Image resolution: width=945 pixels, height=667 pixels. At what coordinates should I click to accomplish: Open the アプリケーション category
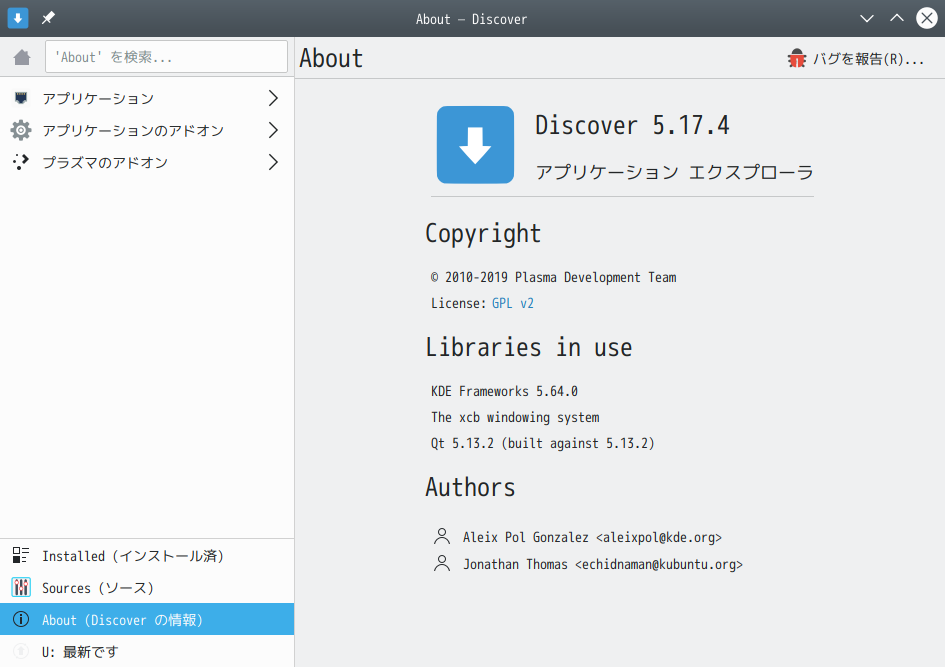147,98
